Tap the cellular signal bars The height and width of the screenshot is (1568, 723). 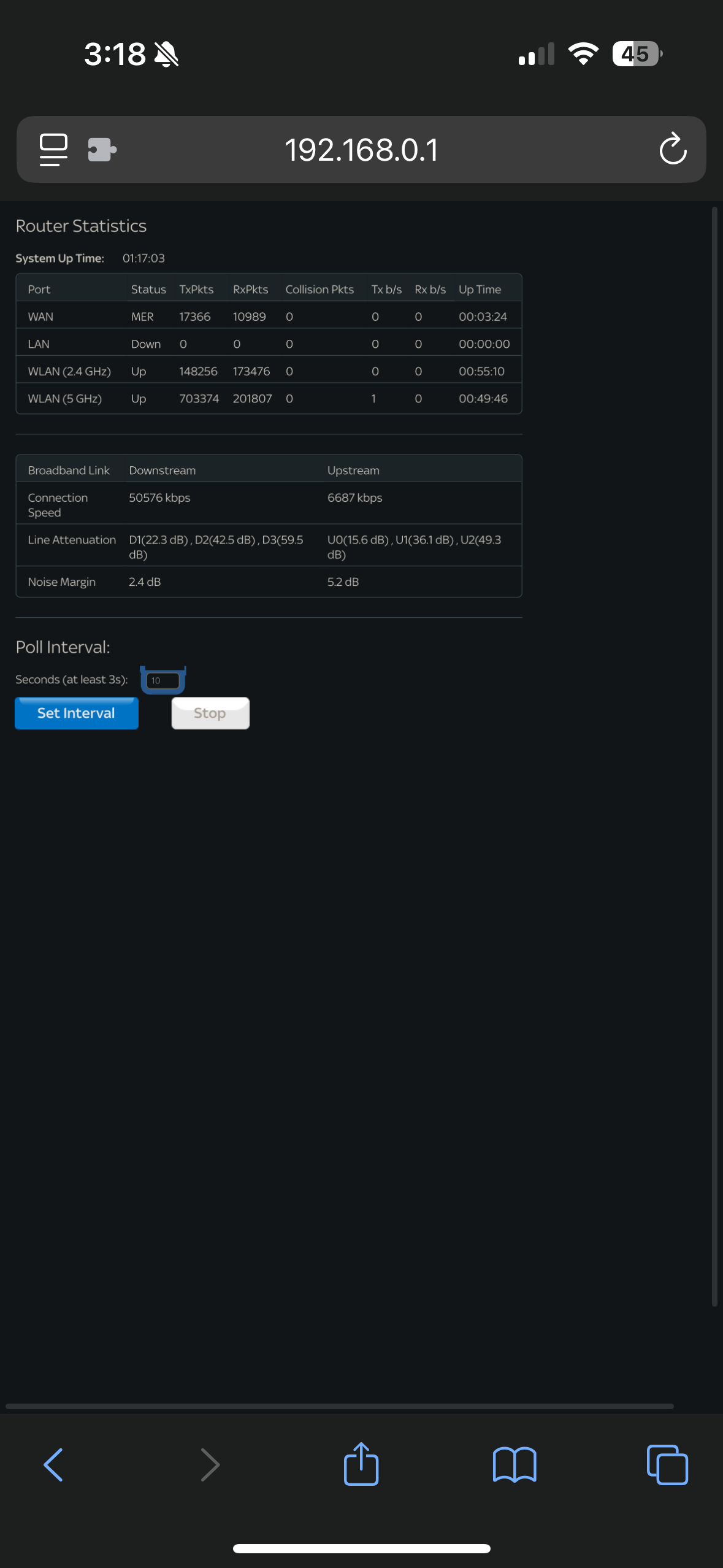coord(537,54)
